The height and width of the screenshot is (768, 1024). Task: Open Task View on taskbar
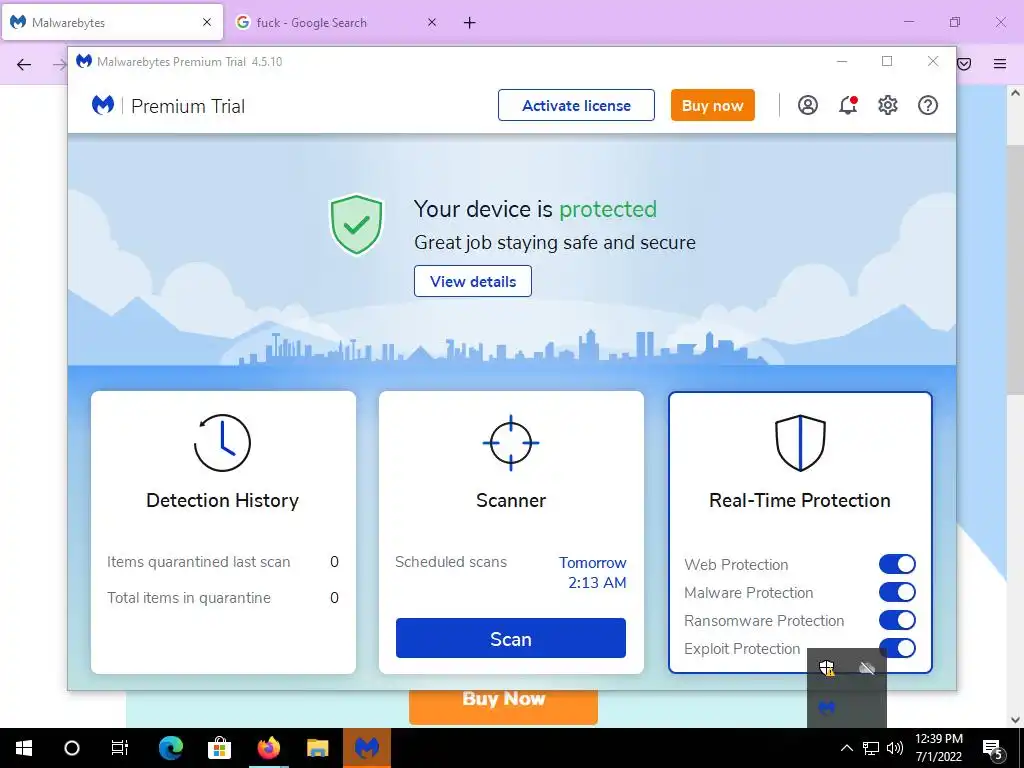(120, 748)
